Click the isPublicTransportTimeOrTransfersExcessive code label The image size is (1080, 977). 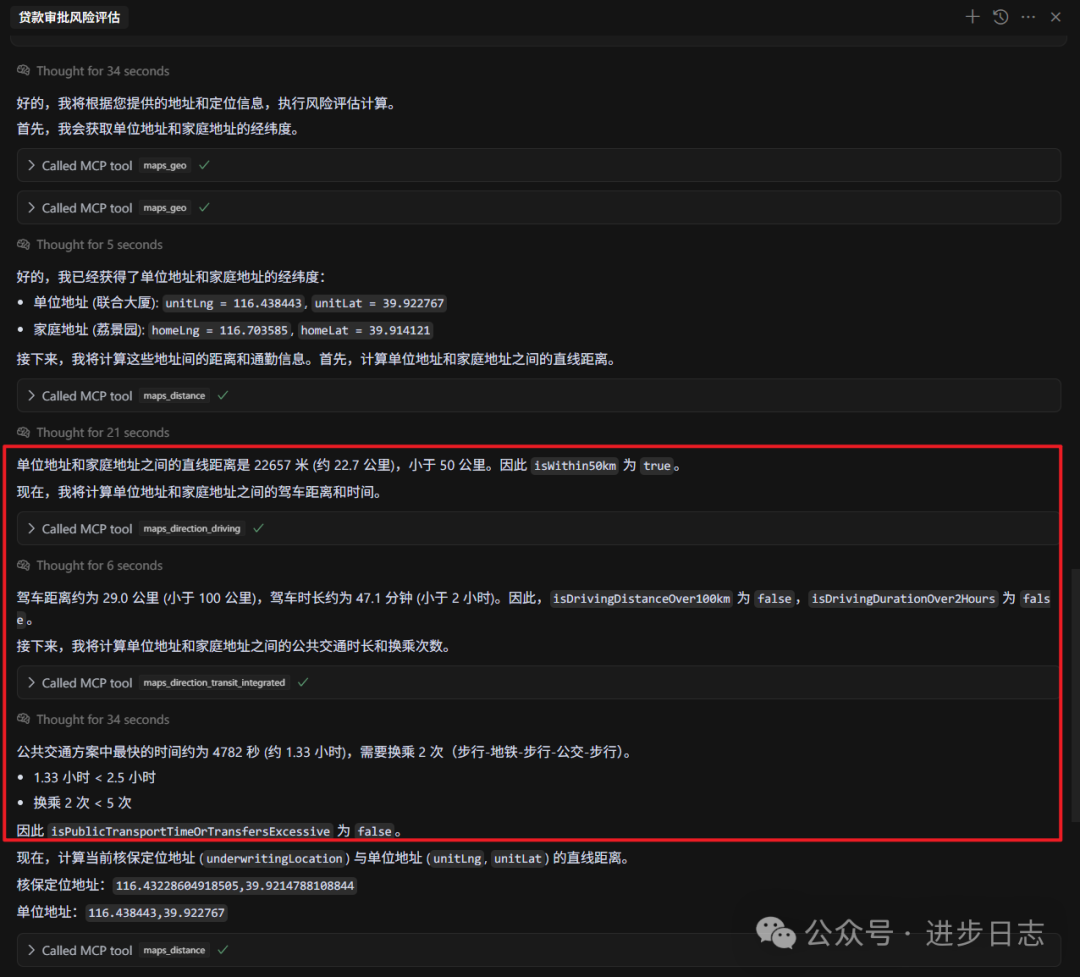tap(191, 832)
